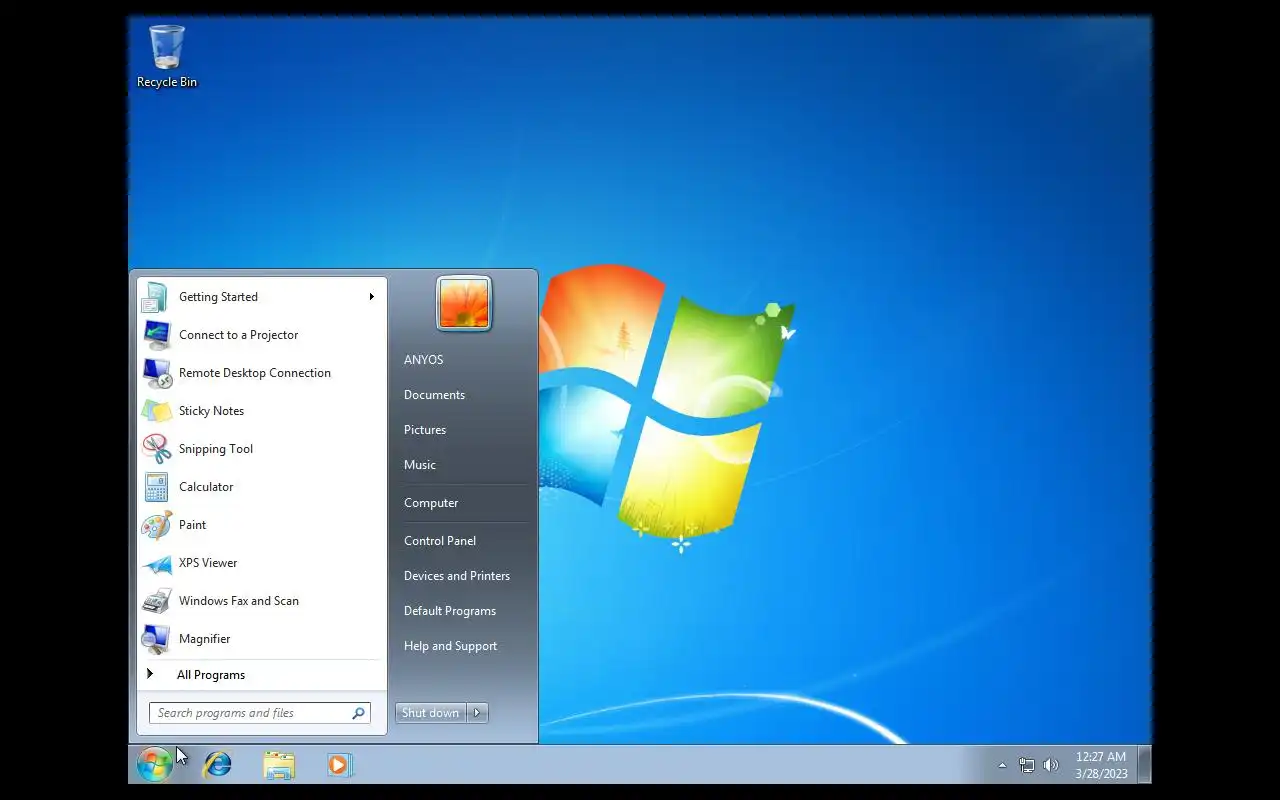Viewport: 1280px width, 800px height.
Task: Expand the Getting Started submenu arrow
Action: pyautogui.click(x=371, y=297)
